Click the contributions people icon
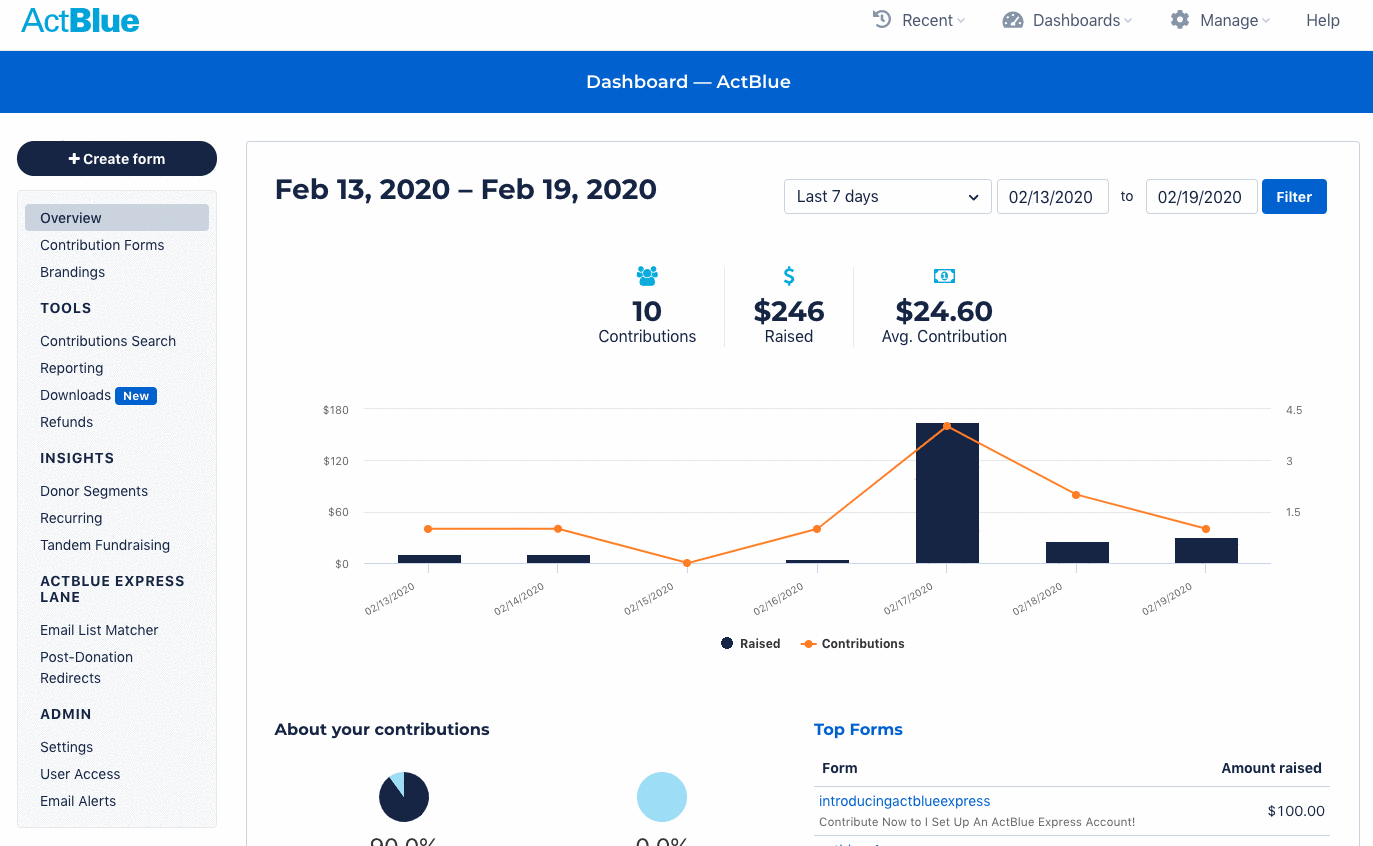 pos(647,275)
